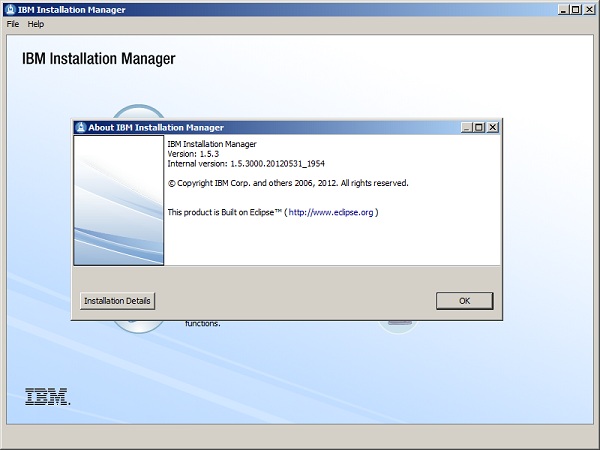Image resolution: width=600 pixels, height=450 pixels.
Task: Click the main window title bar icon
Action: pyautogui.click(x=10, y=10)
